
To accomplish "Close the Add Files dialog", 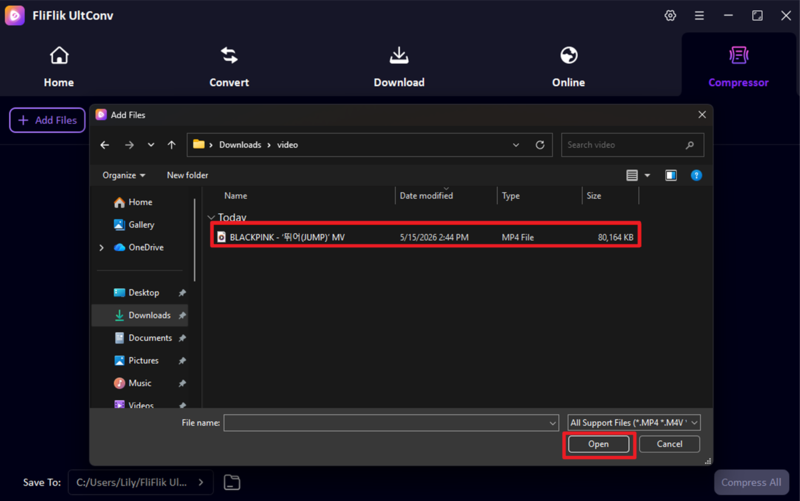I will click(x=702, y=115).
